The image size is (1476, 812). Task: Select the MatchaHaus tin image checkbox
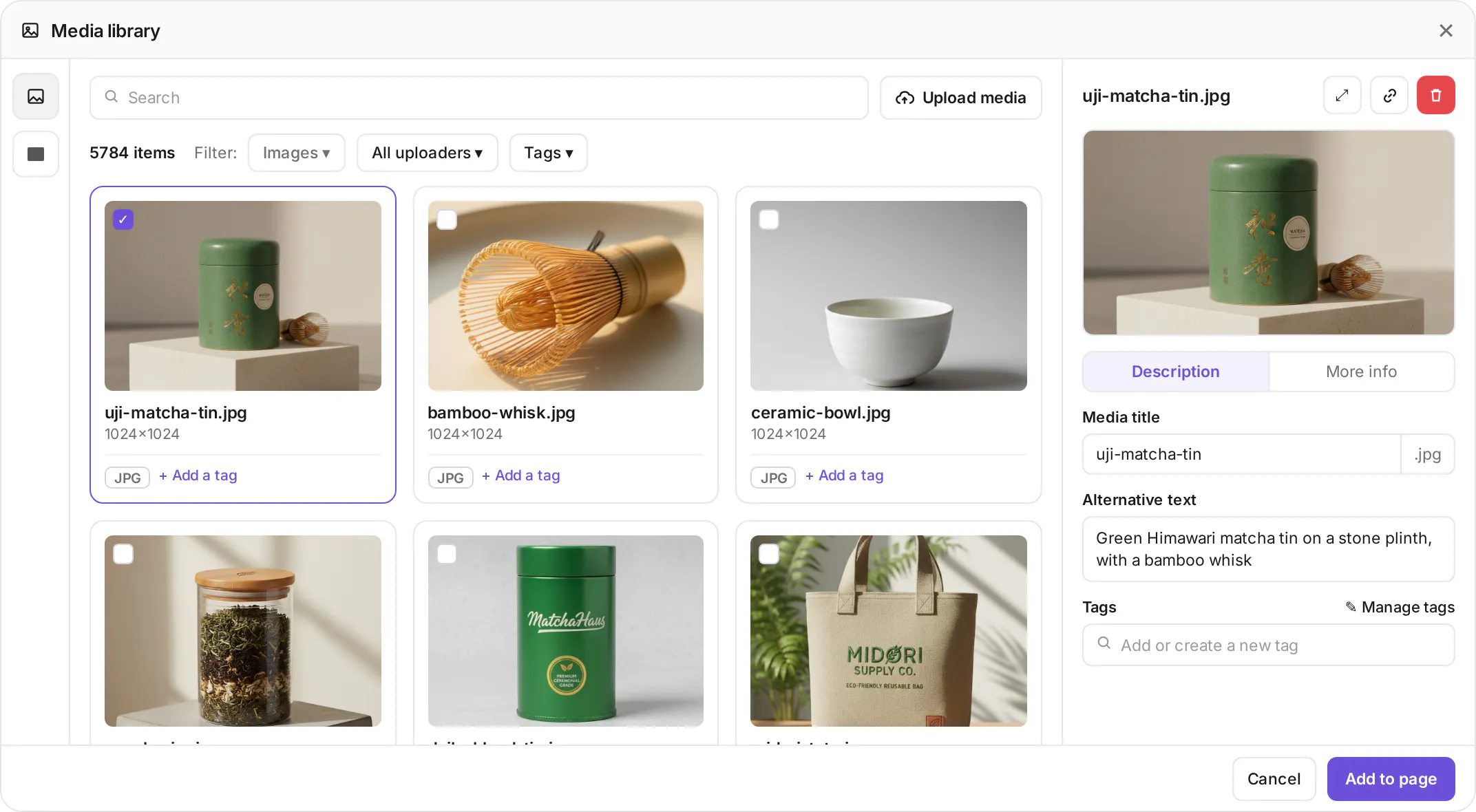pos(447,554)
